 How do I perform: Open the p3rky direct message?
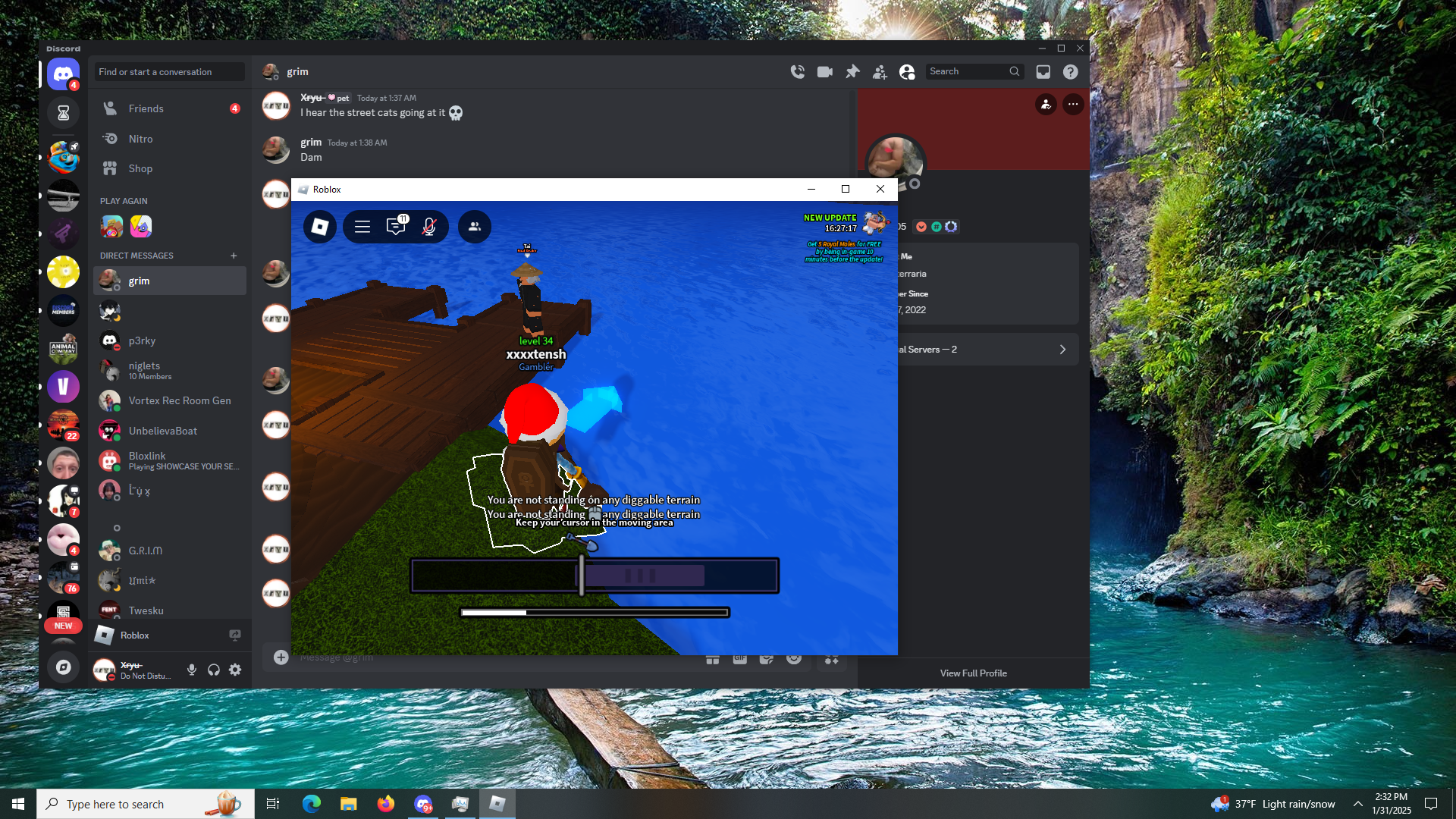coord(170,340)
